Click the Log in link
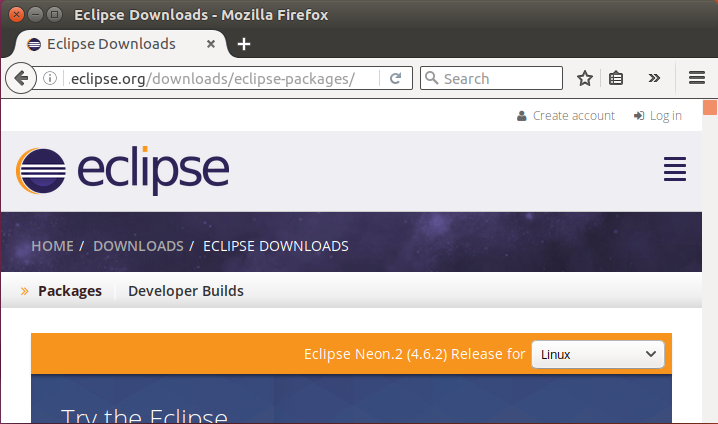Viewport: 718px width, 424px height. point(658,116)
